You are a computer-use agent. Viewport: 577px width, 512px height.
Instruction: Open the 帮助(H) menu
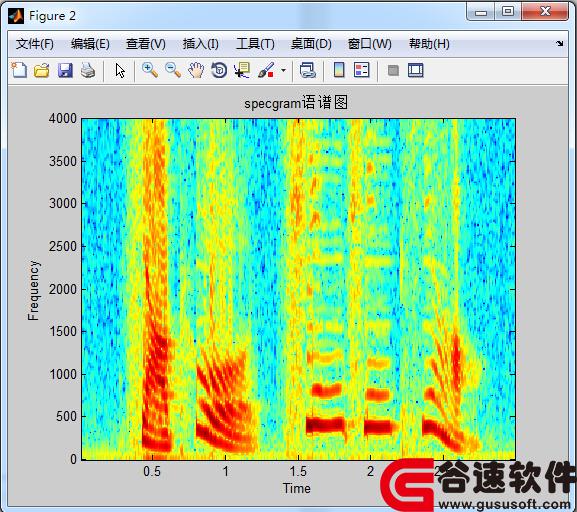pyautogui.click(x=429, y=44)
